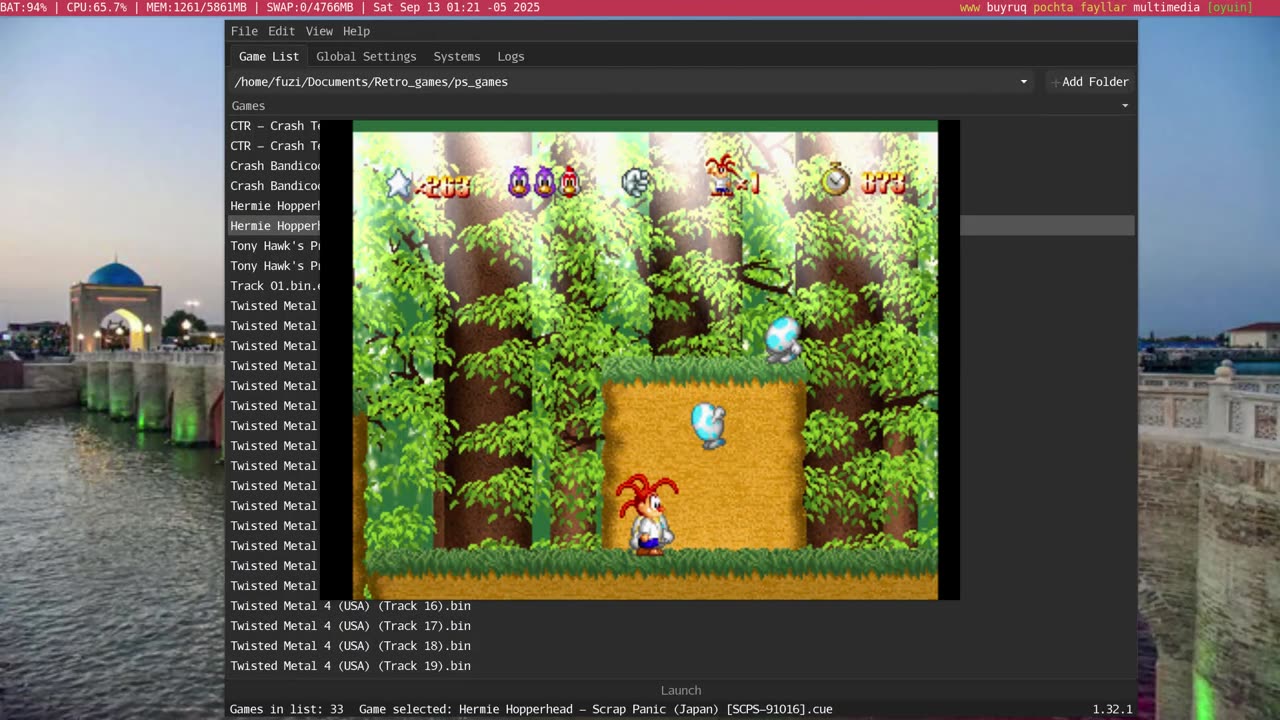Click the plus icon on Add Folder
This screenshot has width=1280, height=720.
coord(1056,82)
